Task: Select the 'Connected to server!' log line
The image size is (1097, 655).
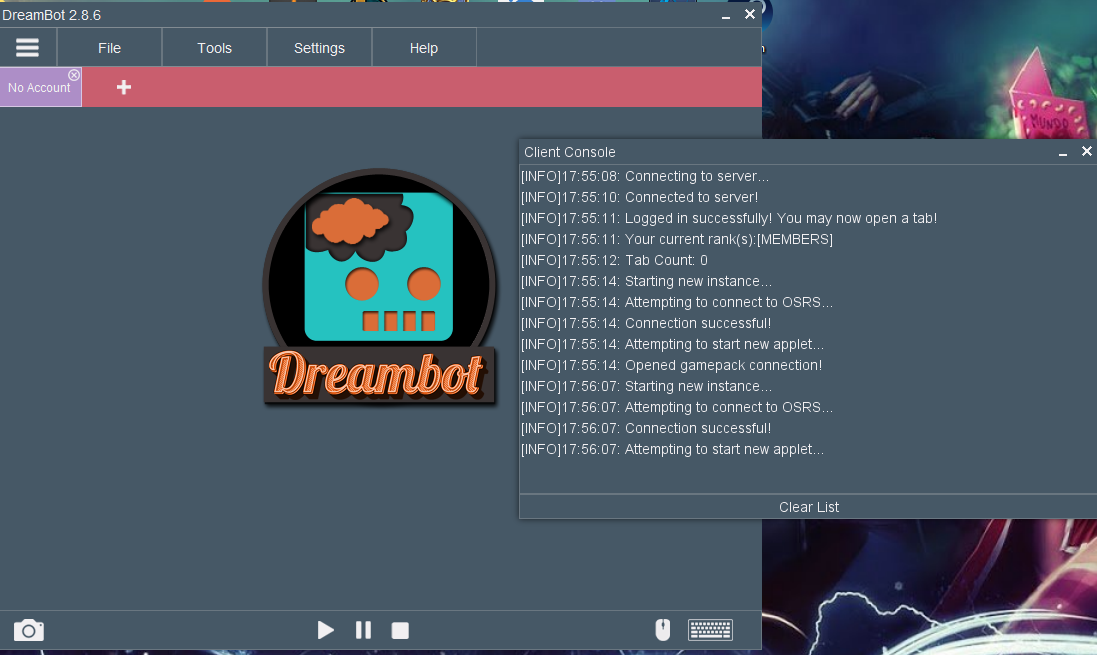Action: 639,197
